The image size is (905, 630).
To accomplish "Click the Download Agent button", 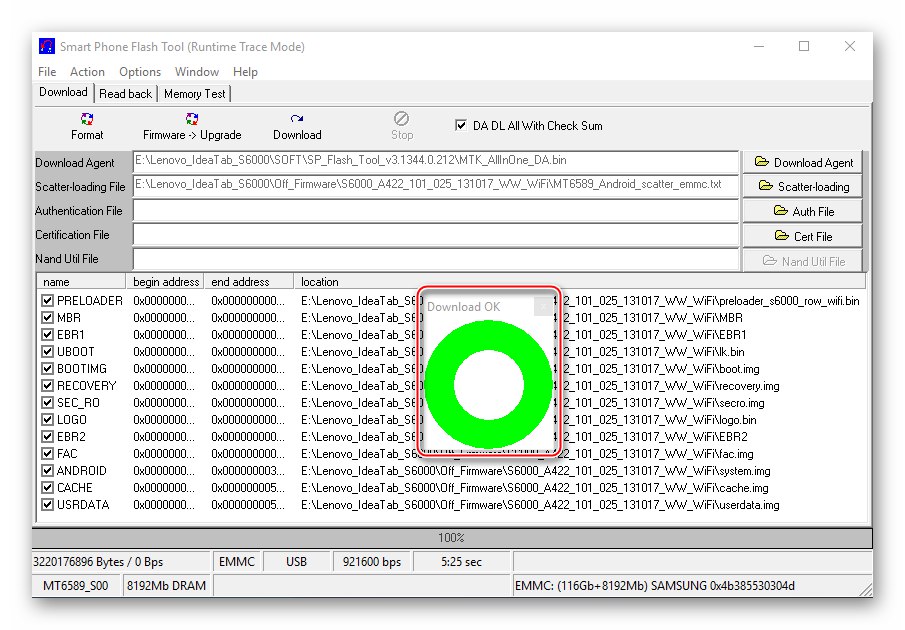I will click(x=802, y=162).
